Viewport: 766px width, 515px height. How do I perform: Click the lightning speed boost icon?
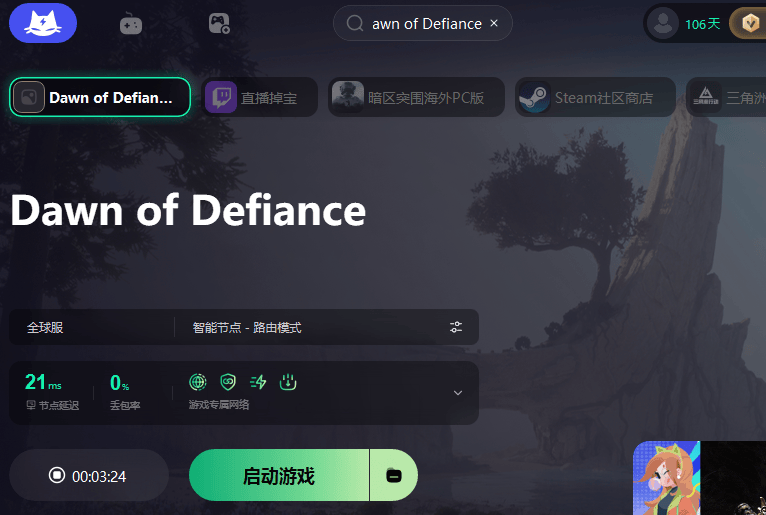258,382
